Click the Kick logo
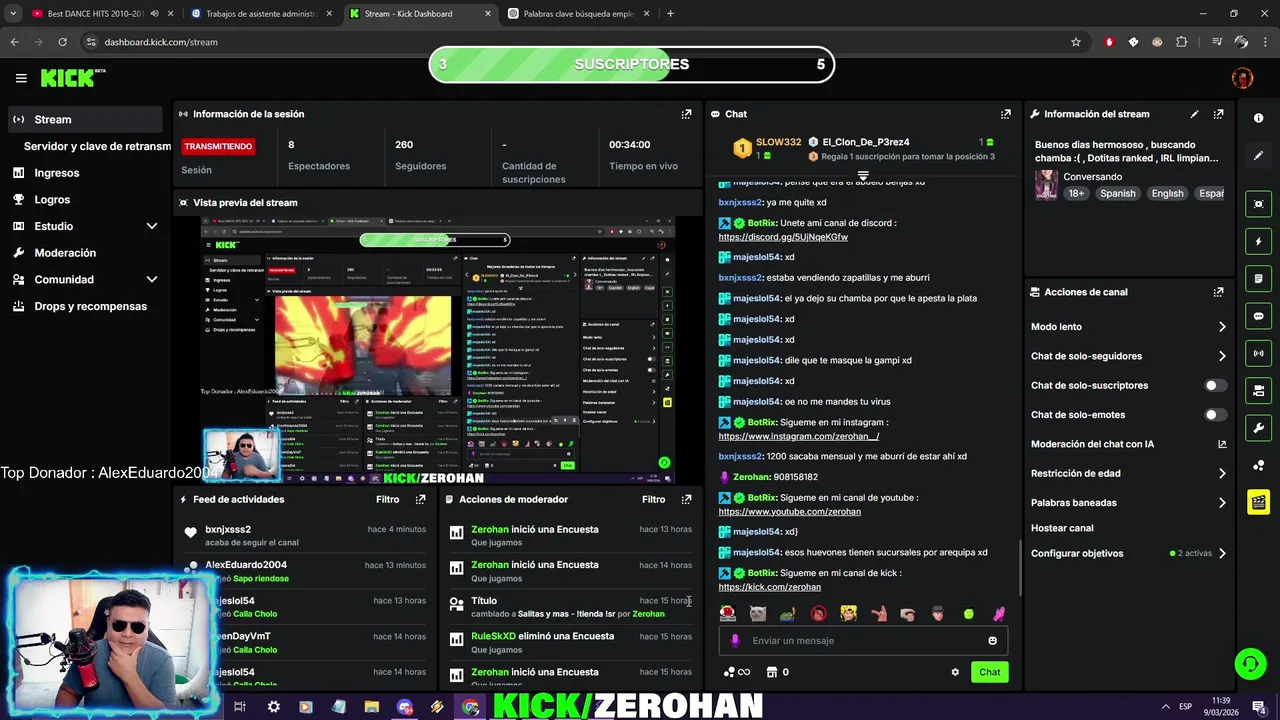Image resolution: width=1280 pixels, height=720 pixels. [72, 78]
